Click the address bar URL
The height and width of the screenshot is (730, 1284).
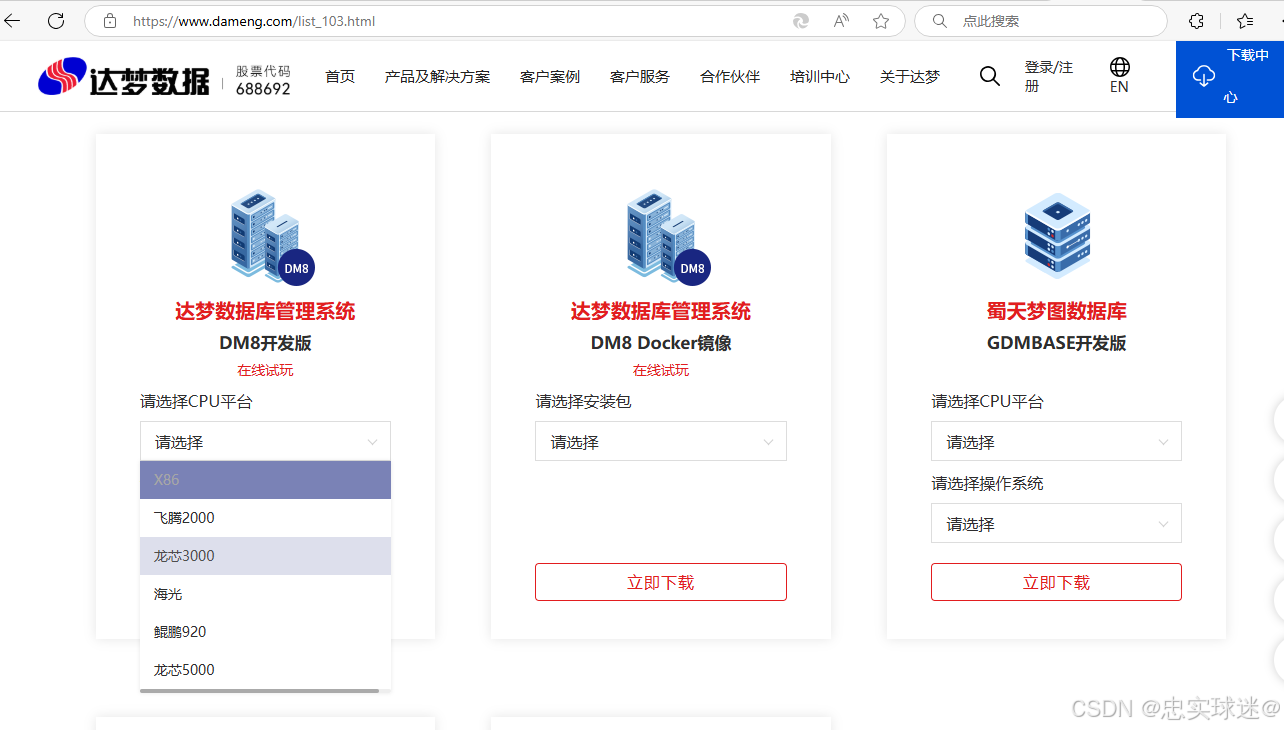254,21
